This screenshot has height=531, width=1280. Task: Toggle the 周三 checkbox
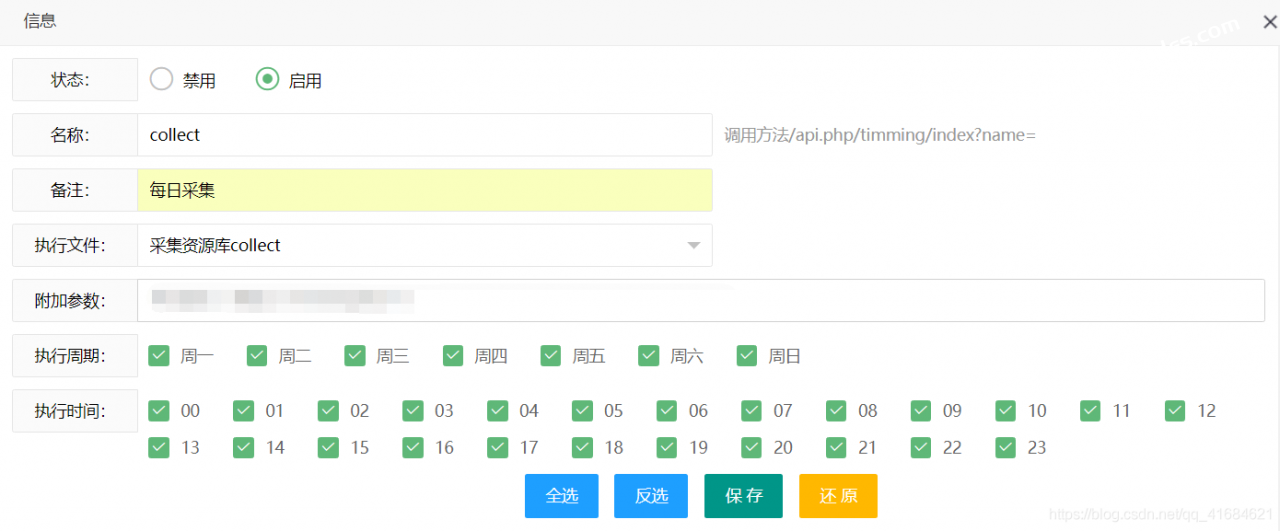[x=355, y=356]
